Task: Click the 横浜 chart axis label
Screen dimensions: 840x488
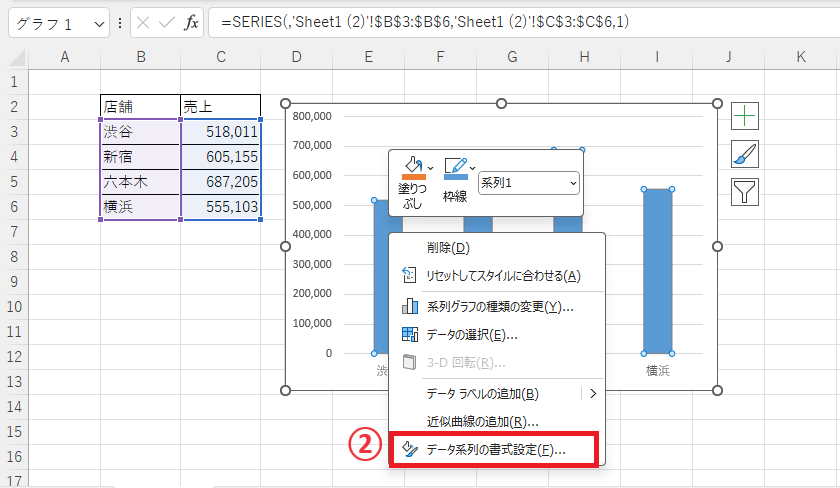Action: tap(657, 371)
